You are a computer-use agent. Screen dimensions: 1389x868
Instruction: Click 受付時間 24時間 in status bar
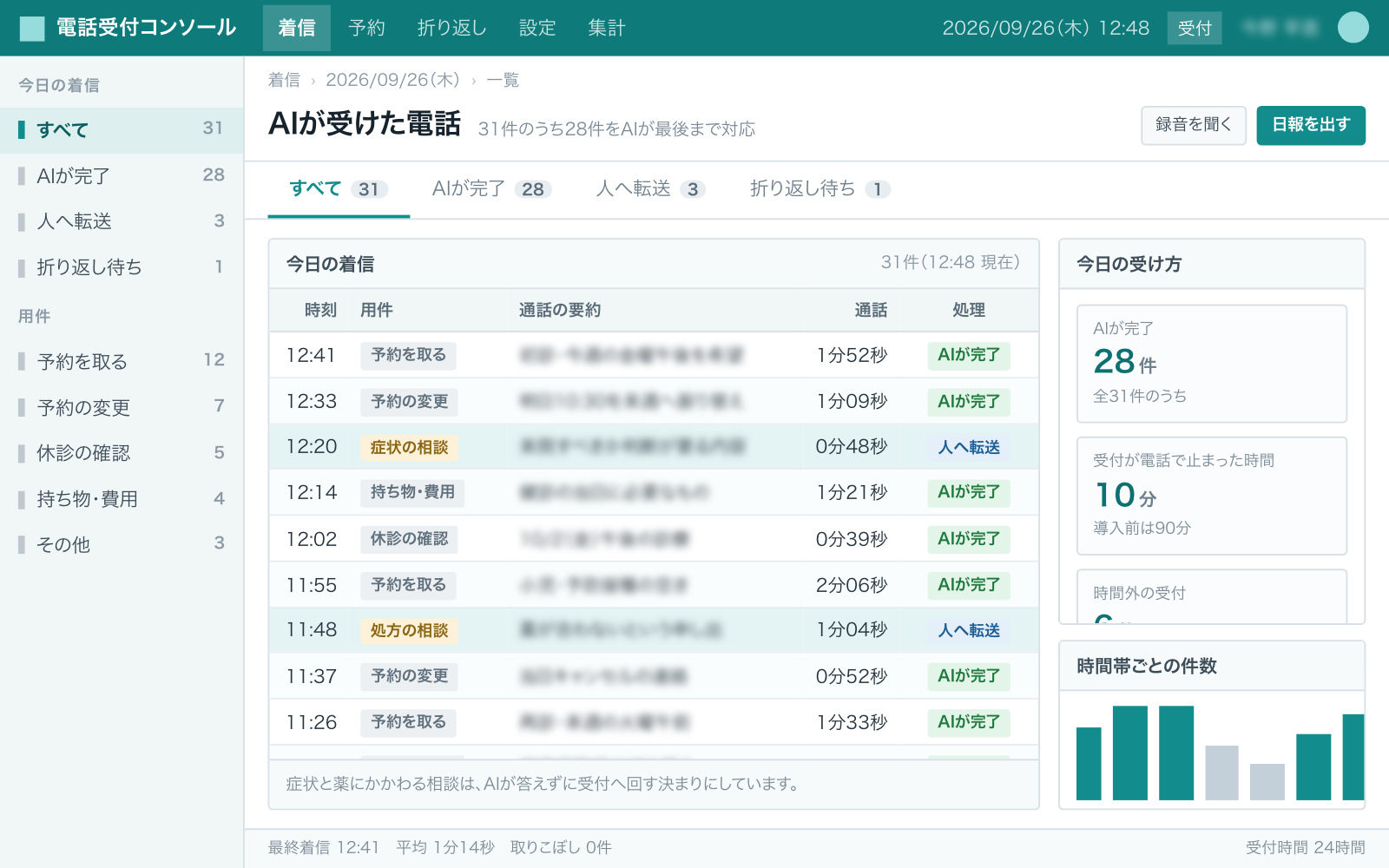pyautogui.click(x=1305, y=847)
